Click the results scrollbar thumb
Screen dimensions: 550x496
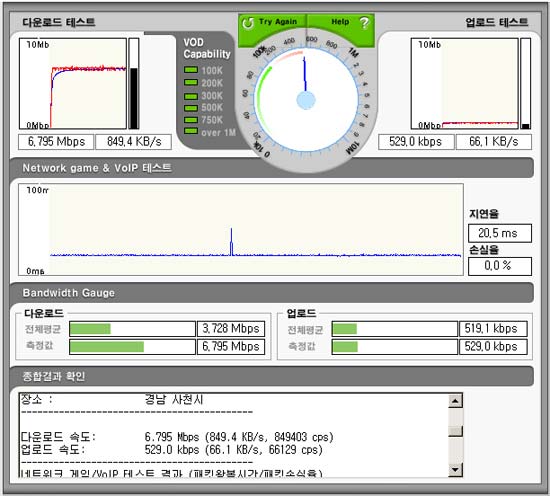click(x=455, y=431)
